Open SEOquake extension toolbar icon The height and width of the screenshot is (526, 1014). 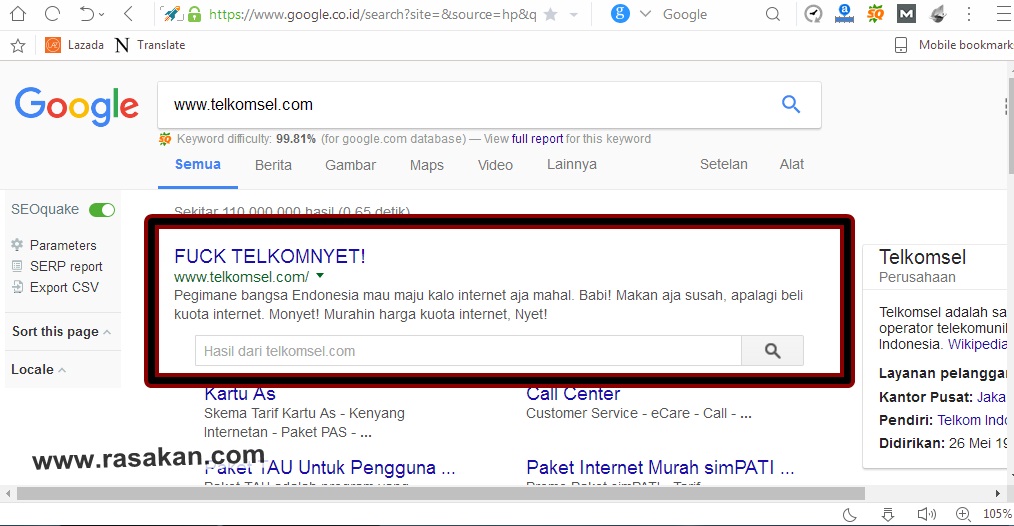[875, 14]
